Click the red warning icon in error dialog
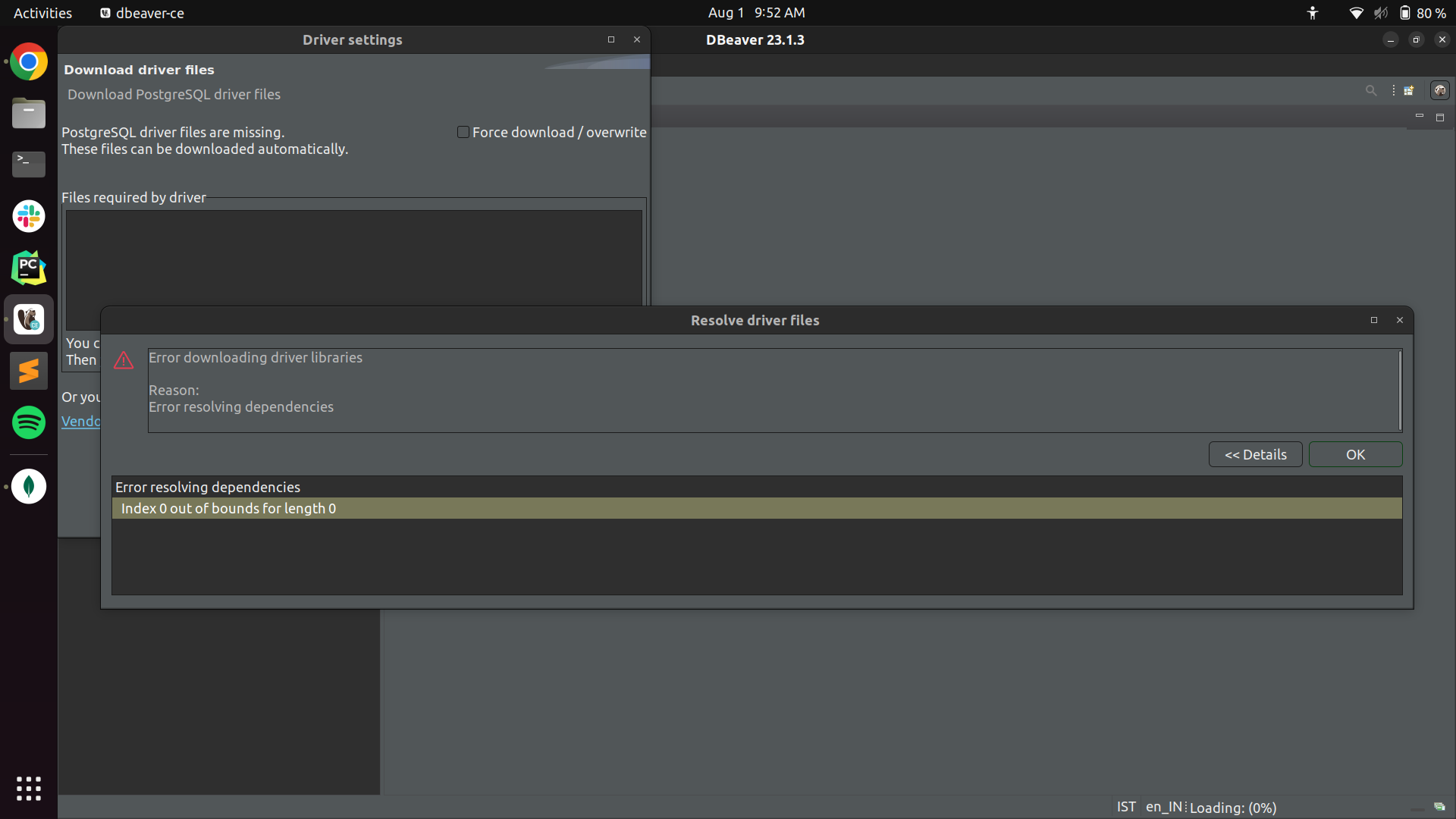Image resolution: width=1456 pixels, height=819 pixels. click(x=124, y=361)
